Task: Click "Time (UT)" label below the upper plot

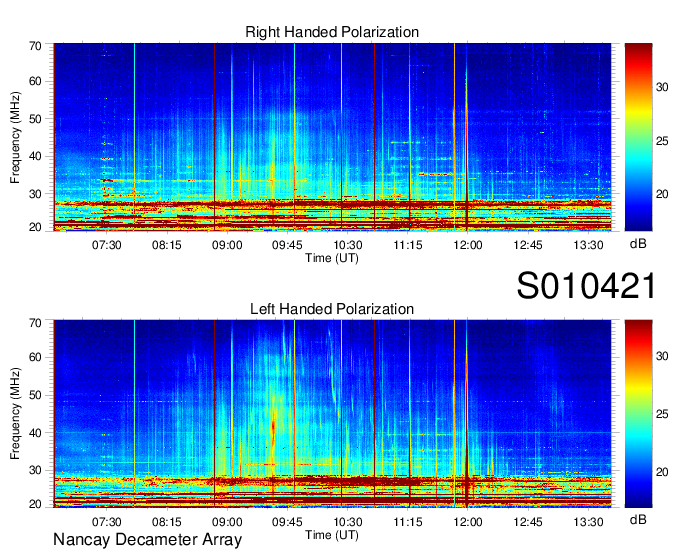Action: (x=332, y=258)
